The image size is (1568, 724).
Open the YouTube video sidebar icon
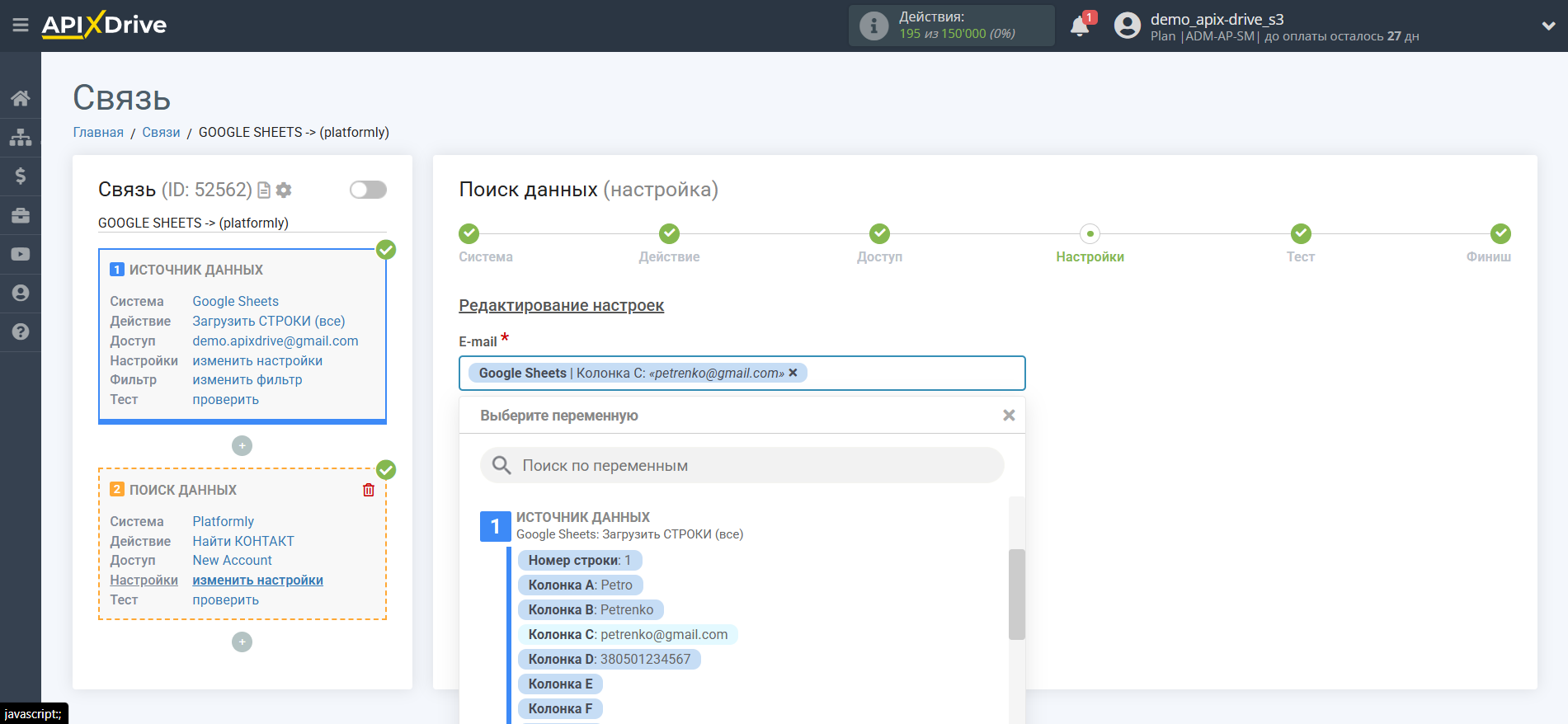(21, 254)
